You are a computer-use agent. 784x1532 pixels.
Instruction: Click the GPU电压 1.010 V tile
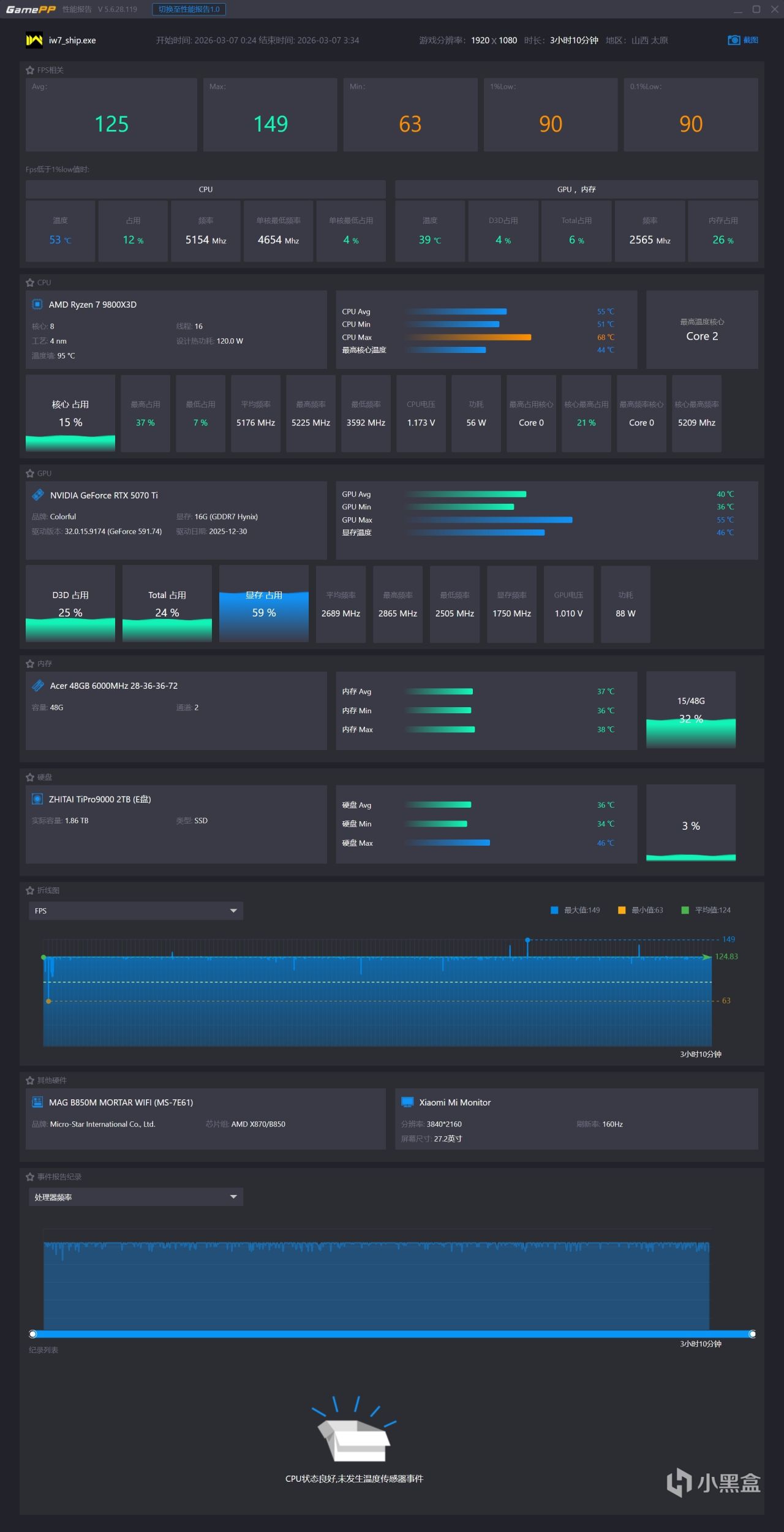click(x=569, y=604)
